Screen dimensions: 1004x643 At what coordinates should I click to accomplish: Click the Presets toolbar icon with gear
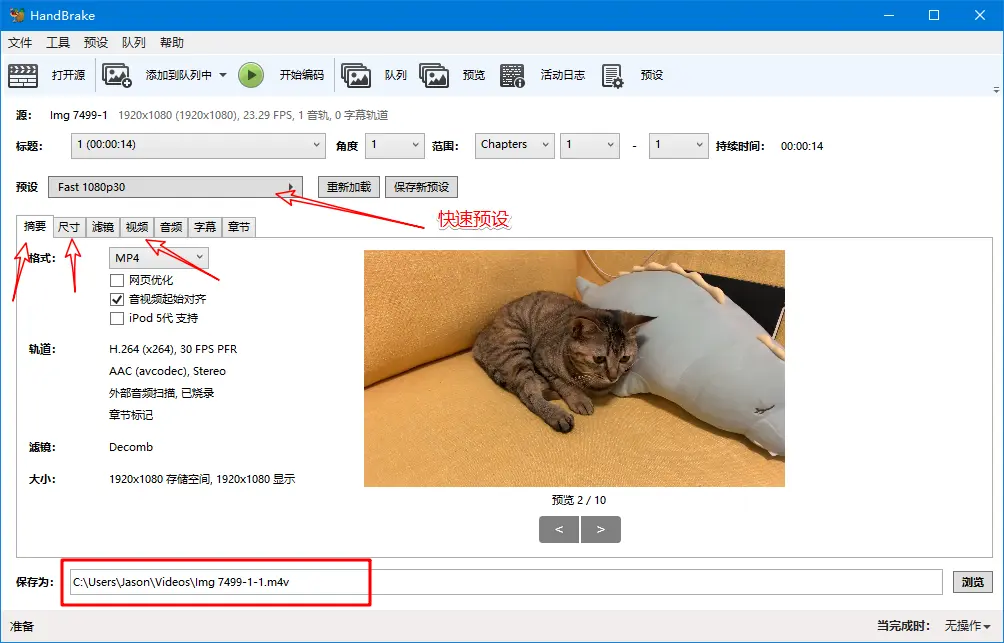point(612,76)
